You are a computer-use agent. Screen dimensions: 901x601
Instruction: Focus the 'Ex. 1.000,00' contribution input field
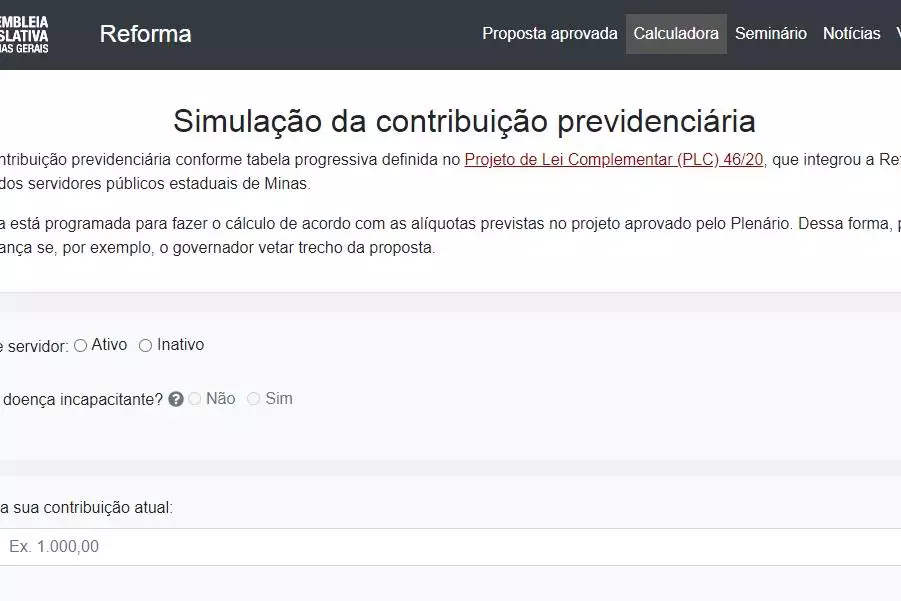pyautogui.click(x=450, y=547)
